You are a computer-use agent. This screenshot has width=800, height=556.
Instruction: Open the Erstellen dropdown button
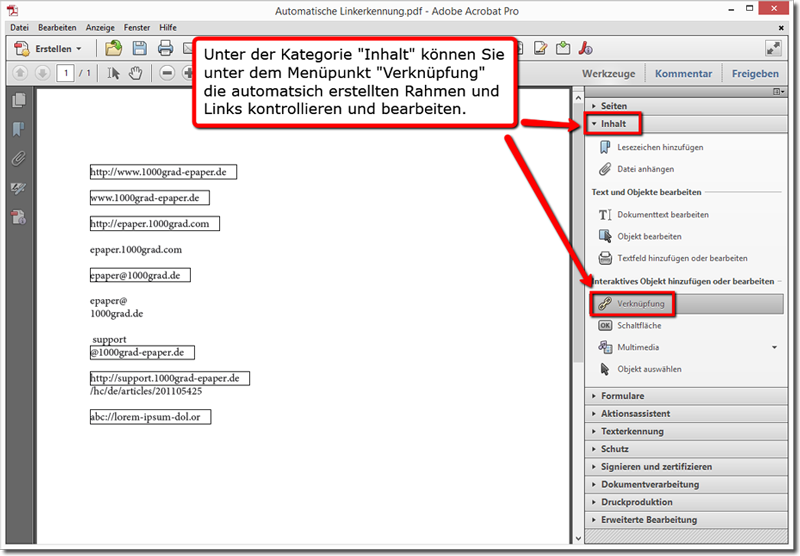(x=48, y=49)
